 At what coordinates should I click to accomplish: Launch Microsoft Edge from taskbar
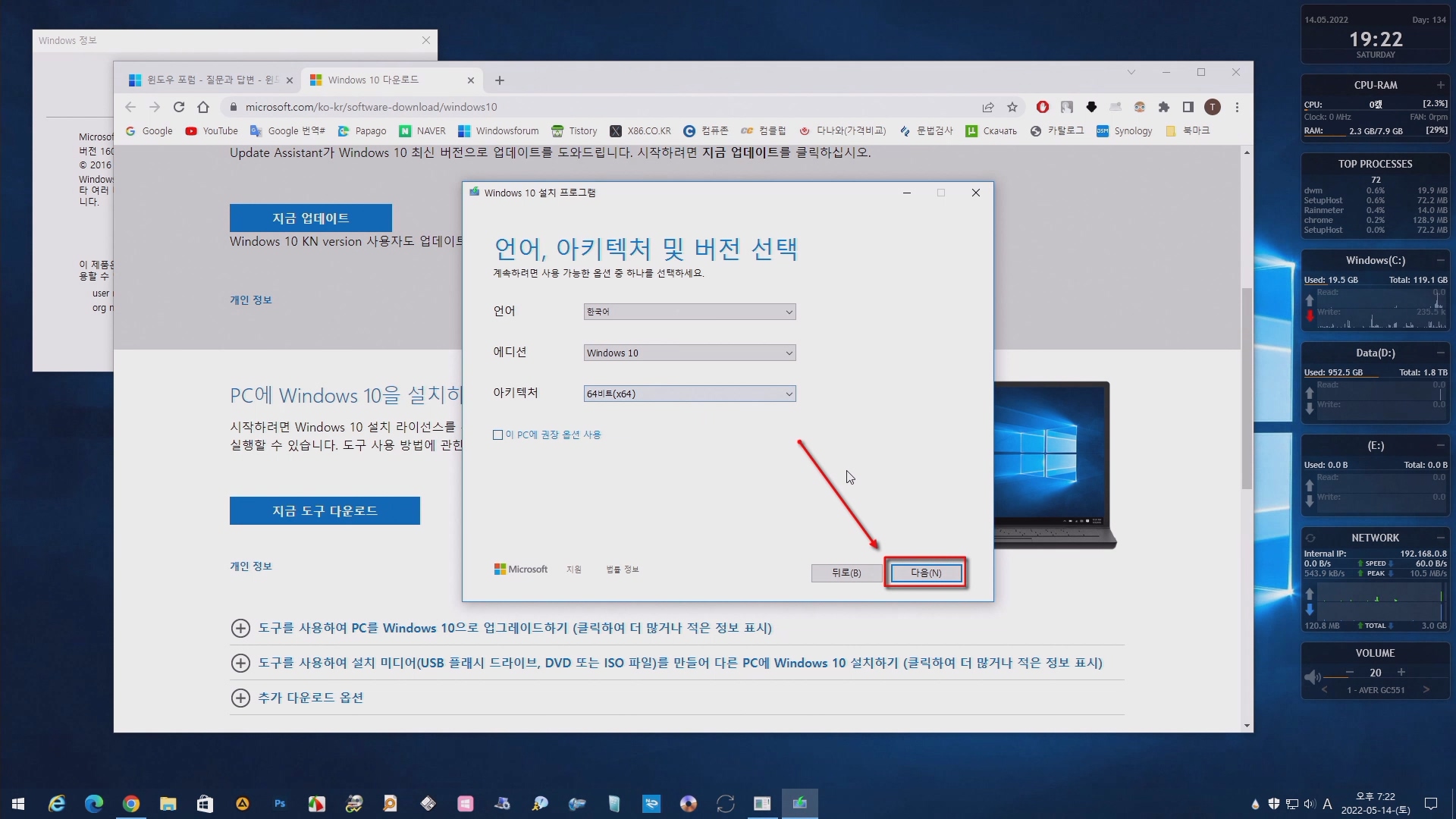tap(93, 803)
